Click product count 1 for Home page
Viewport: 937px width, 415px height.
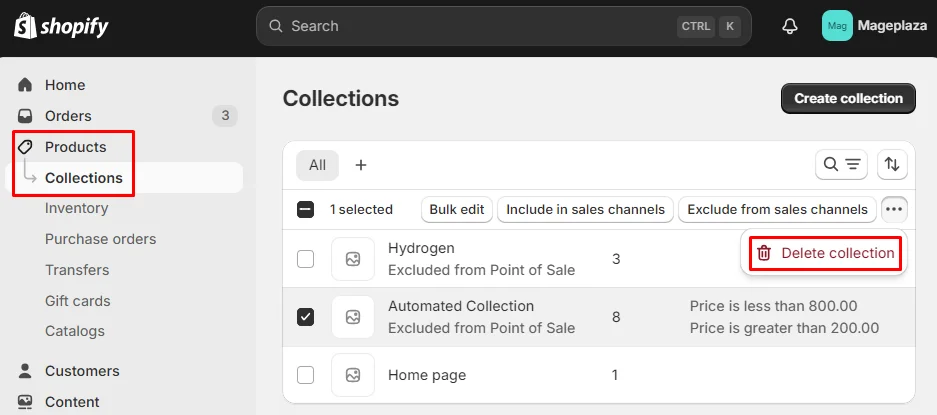615,375
